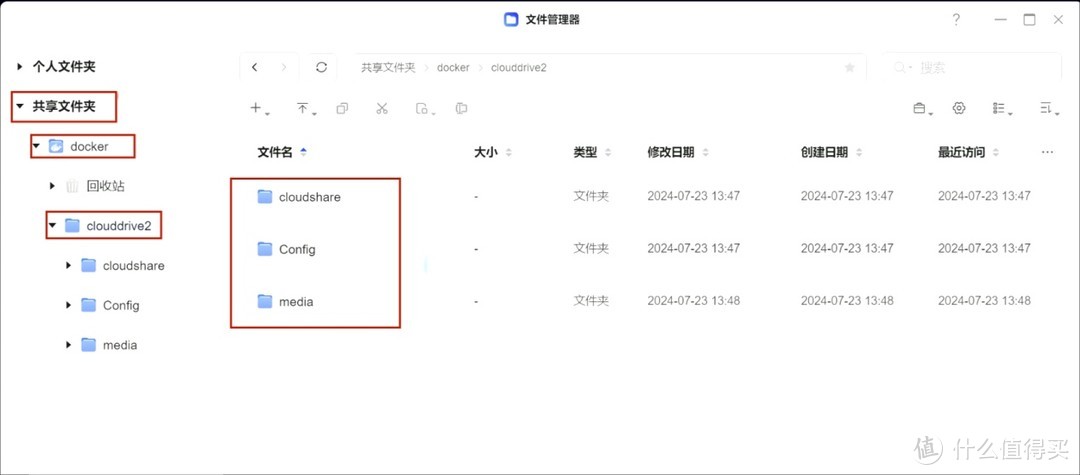Open the toolbox briefcase menu
The height and width of the screenshot is (475, 1080).
[922, 109]
